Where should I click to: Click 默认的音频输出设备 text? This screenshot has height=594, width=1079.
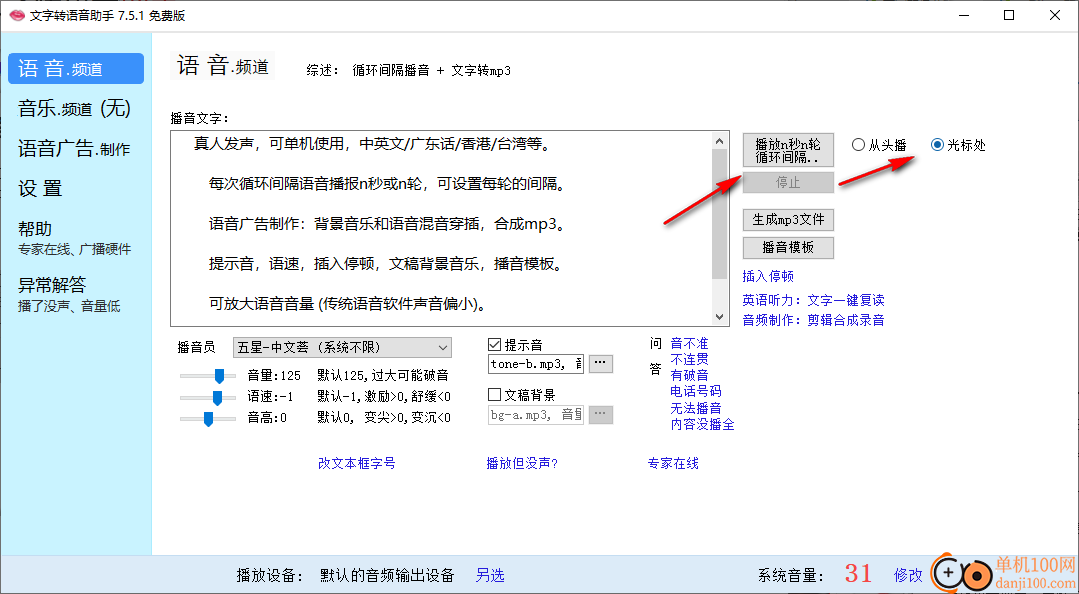point(387,575)
